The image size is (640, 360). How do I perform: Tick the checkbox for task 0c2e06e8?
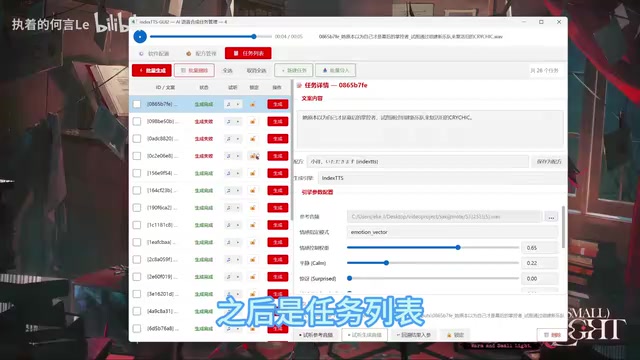137,156
